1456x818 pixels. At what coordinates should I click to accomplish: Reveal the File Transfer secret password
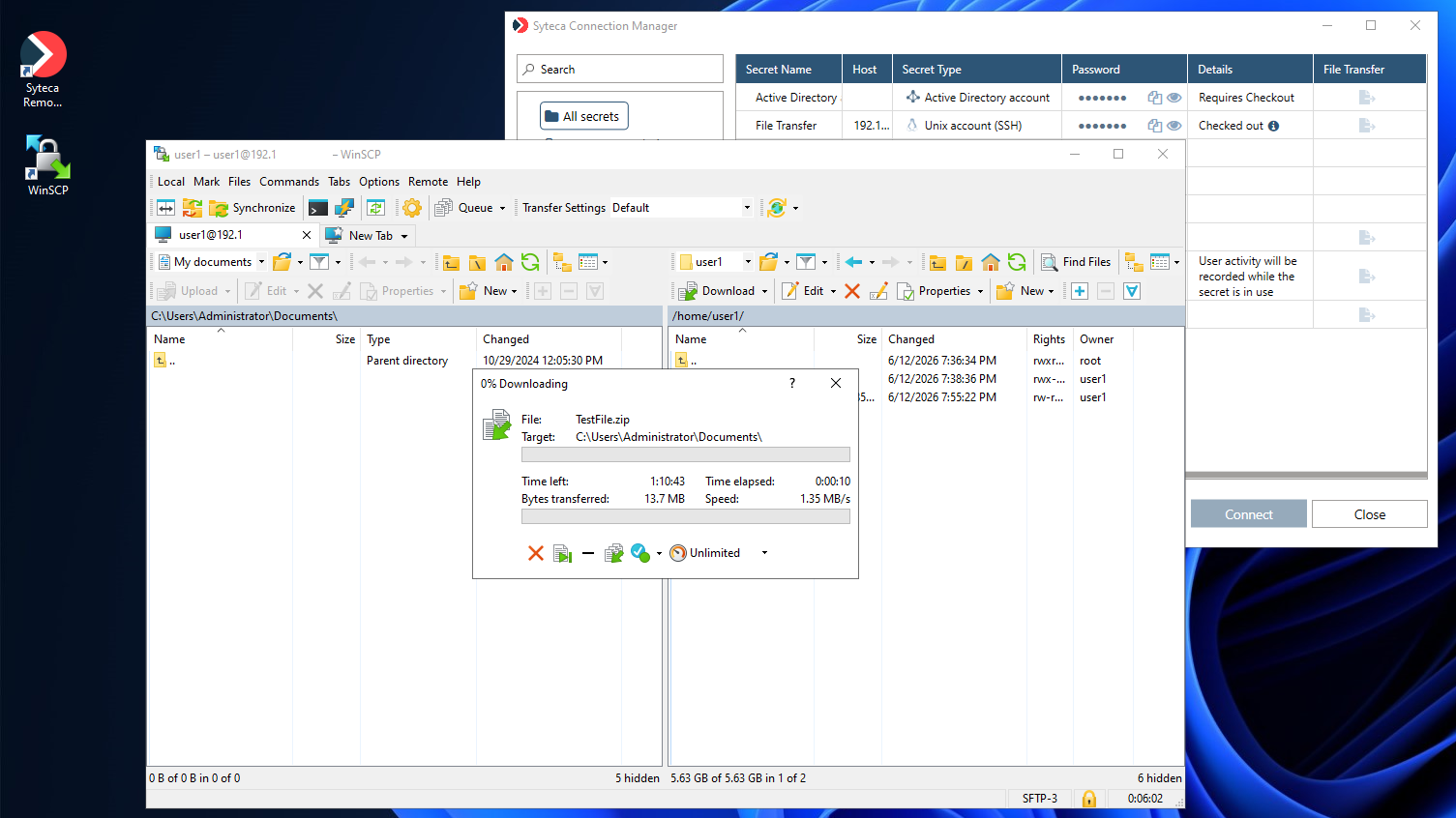[1174, 126]
